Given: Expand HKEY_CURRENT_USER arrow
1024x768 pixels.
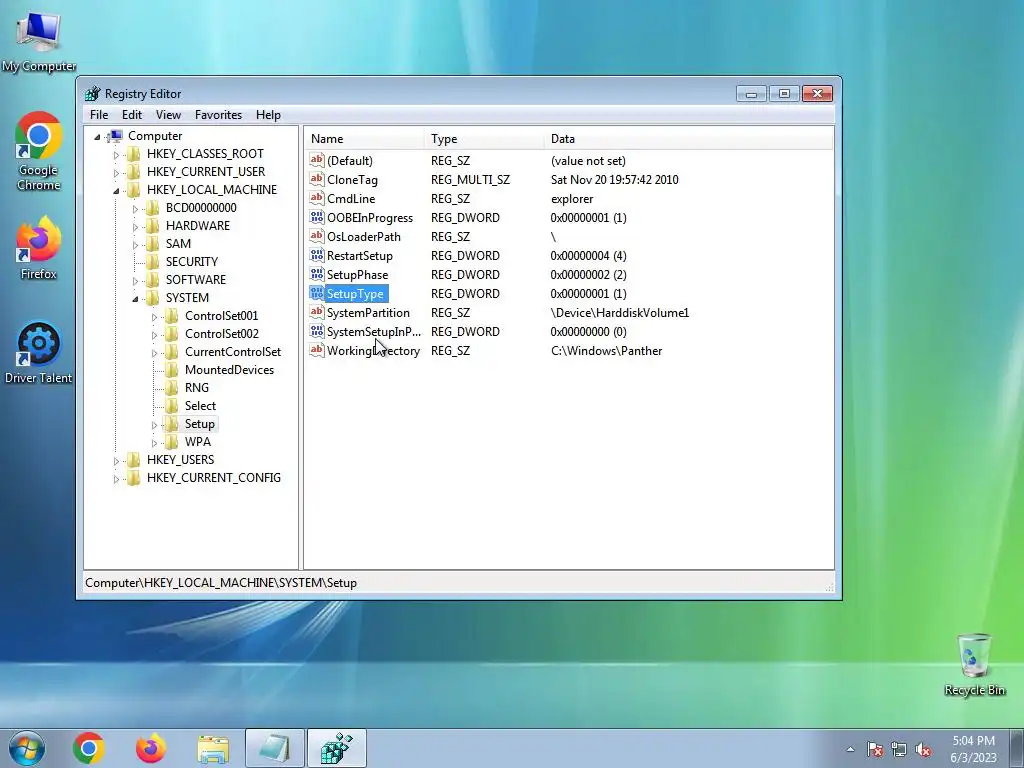Looking at the screenshot, I should pyautogui.click(x=116, y=173).
